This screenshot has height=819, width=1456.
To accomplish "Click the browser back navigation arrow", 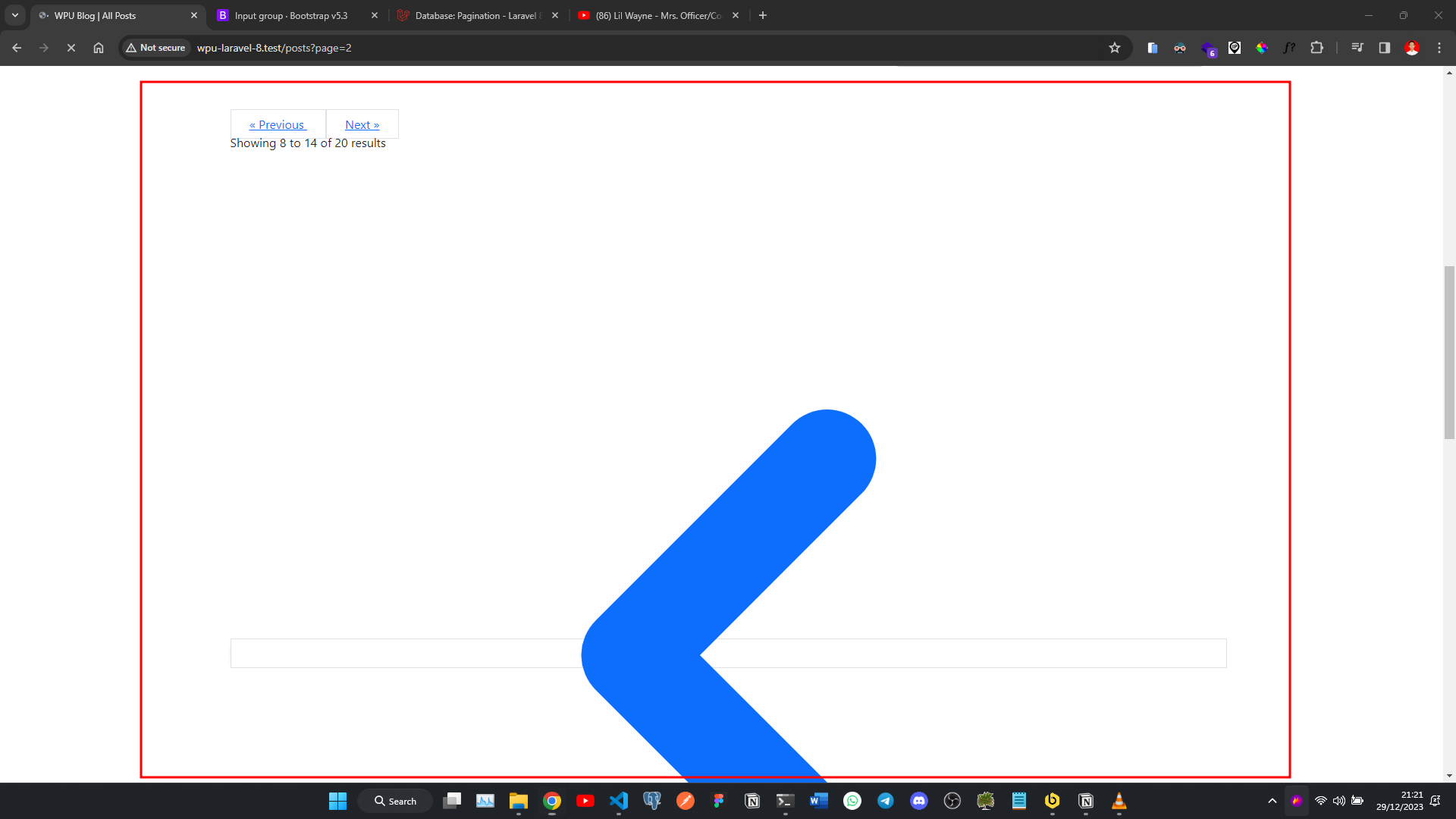I will (x=17, y=47).
